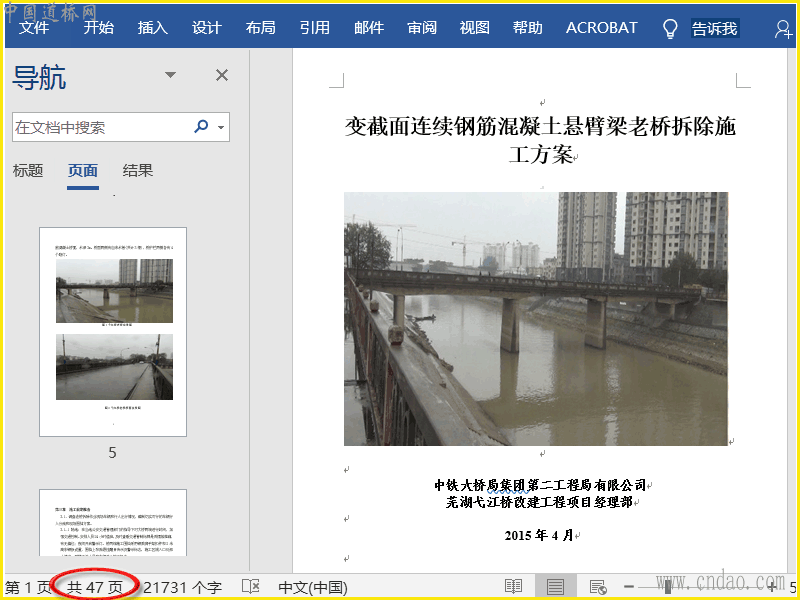The height and width of the screenshot is (600, 800).
Task: Switch to the 标题 navigation tab
Action: click(28, 170)
